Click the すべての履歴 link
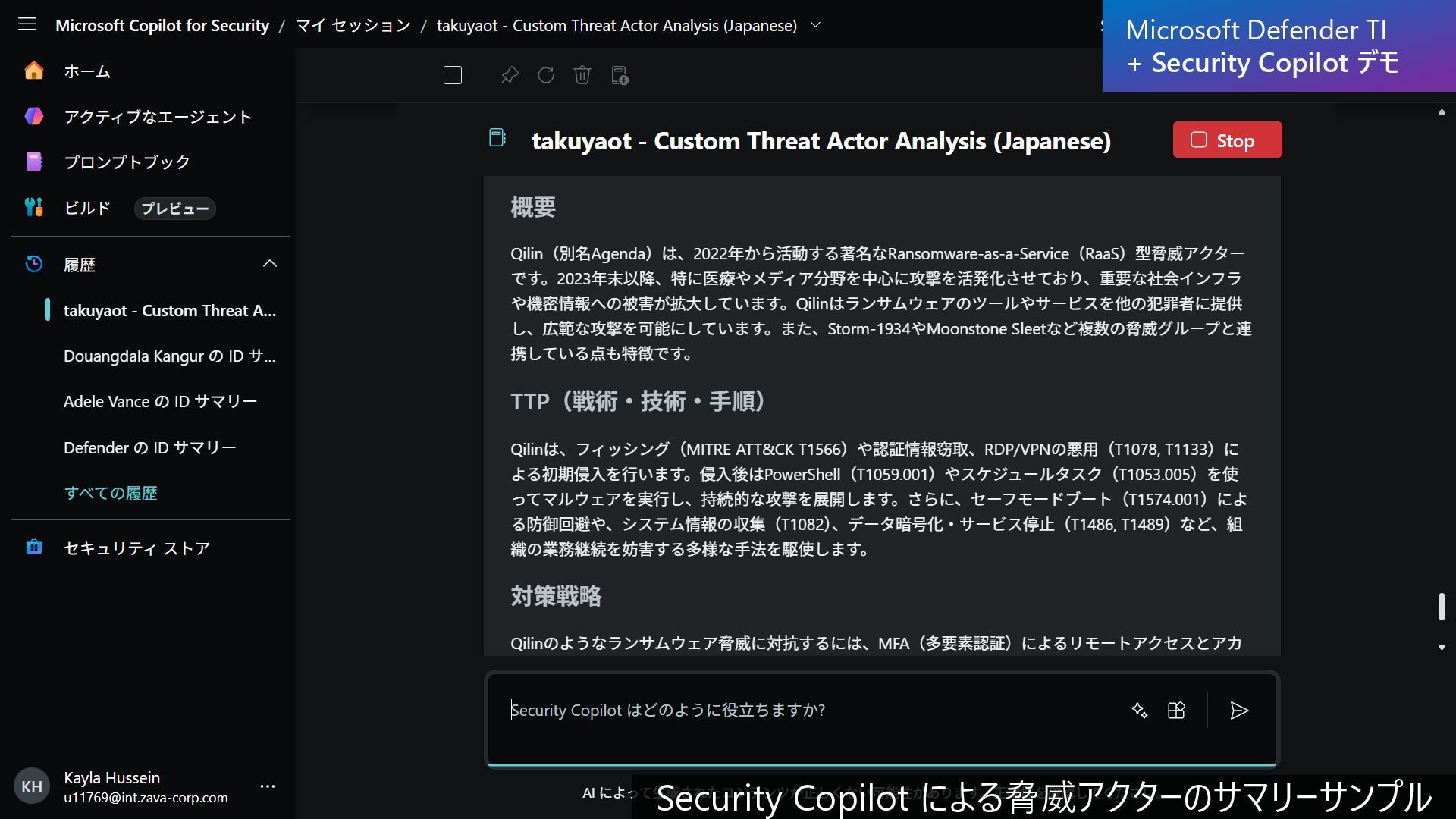This screenshot has height=819, width=1456. [x=111, y=493]
